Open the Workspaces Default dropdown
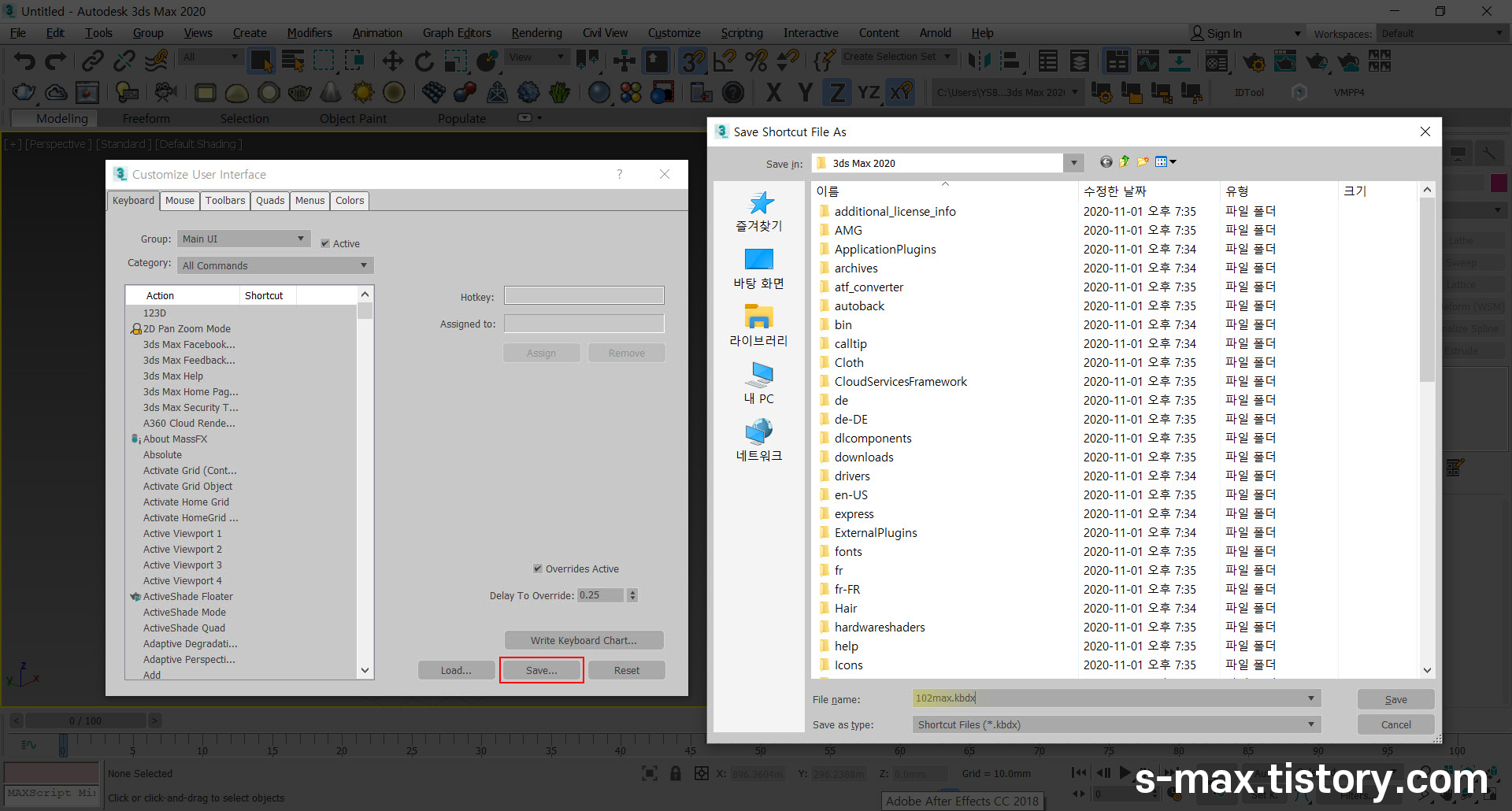Screen dimensions: 1512x811 point(1441,33)
